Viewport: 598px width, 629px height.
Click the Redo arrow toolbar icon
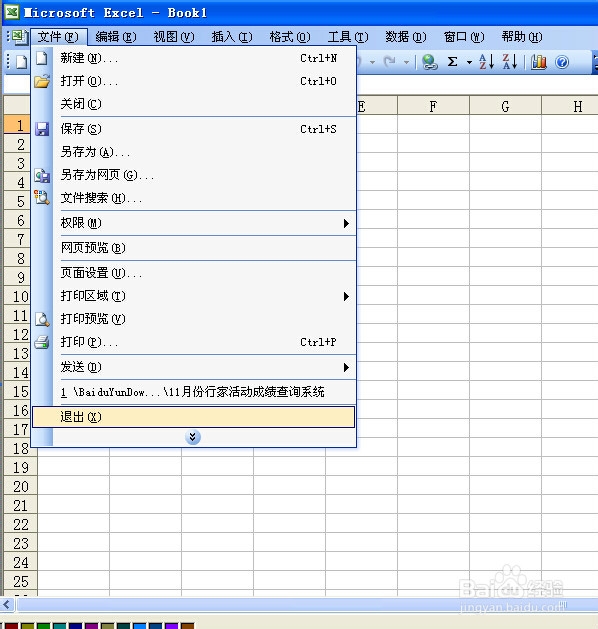coord(389,62)
